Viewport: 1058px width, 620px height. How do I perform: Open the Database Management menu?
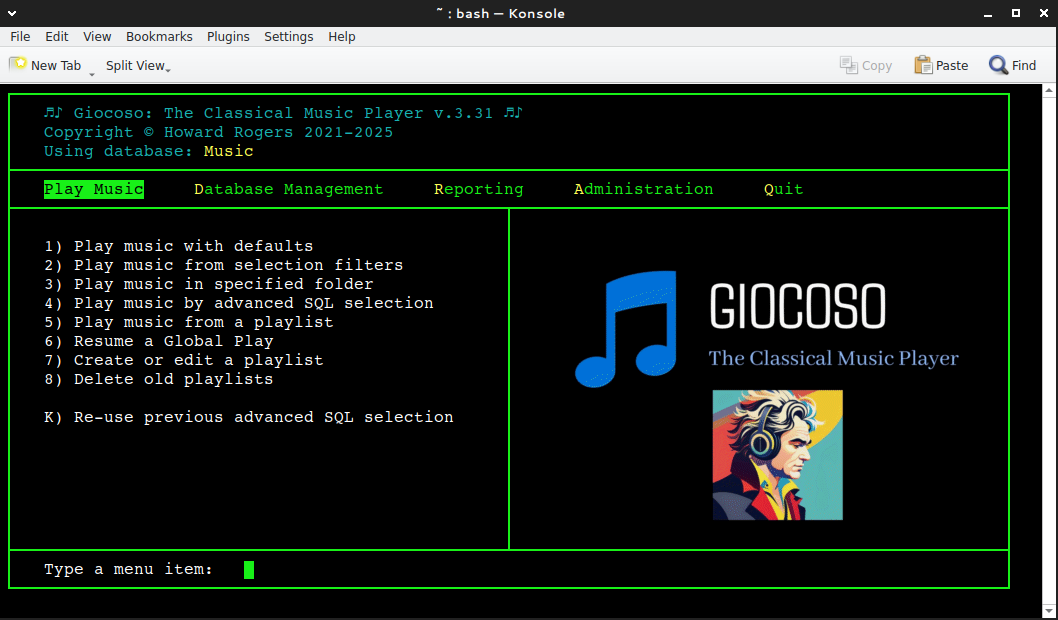288,188
